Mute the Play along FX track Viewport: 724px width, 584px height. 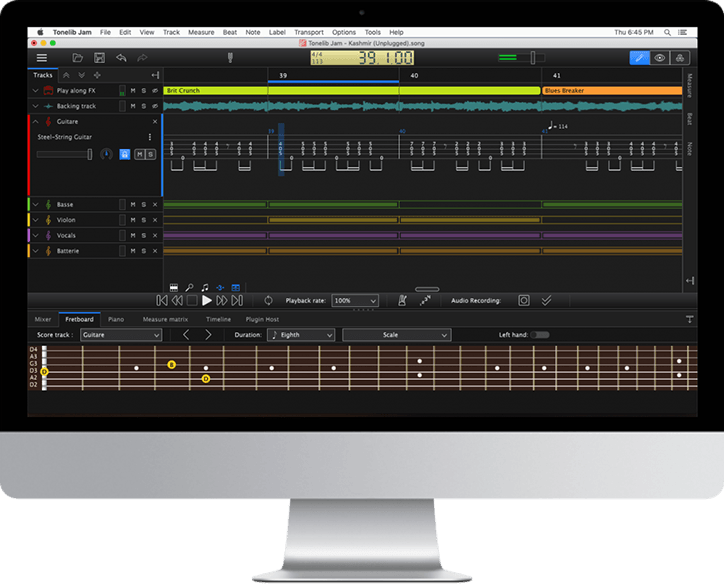point(133,90)
